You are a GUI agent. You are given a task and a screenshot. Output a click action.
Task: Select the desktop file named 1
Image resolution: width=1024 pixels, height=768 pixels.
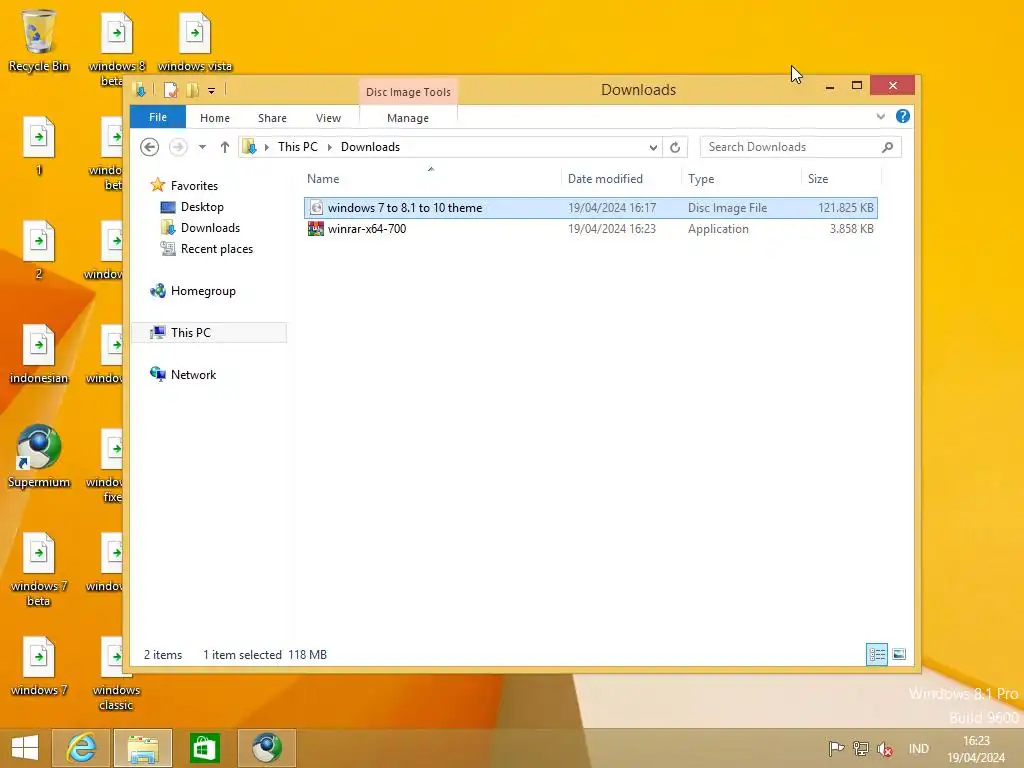pyautogui.click(x=39, y=145)
